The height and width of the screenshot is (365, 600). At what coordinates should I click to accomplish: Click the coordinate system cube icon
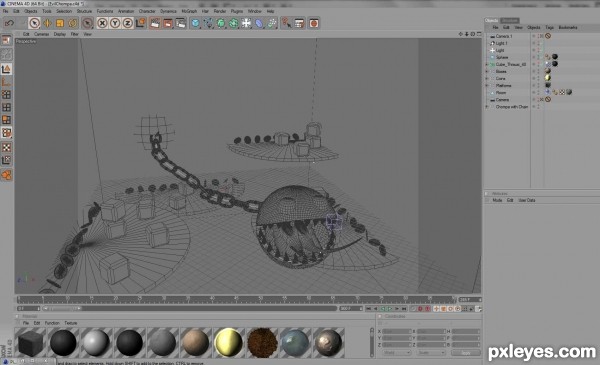140,23
